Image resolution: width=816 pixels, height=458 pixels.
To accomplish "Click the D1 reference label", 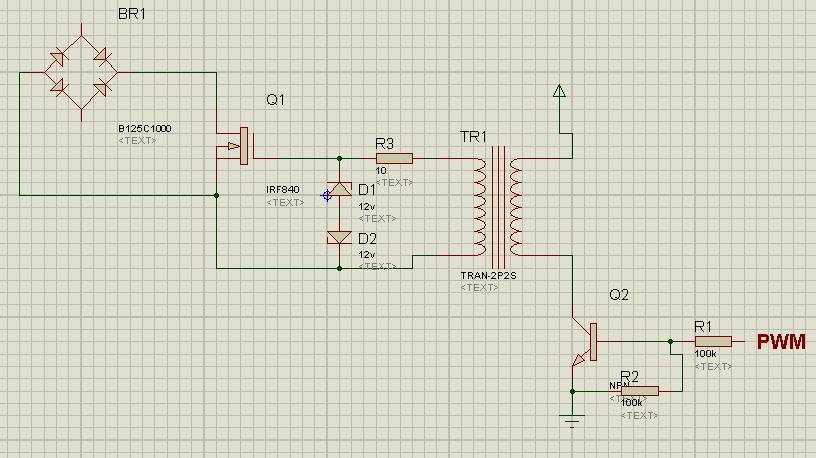I will click(x=367, y=190).
